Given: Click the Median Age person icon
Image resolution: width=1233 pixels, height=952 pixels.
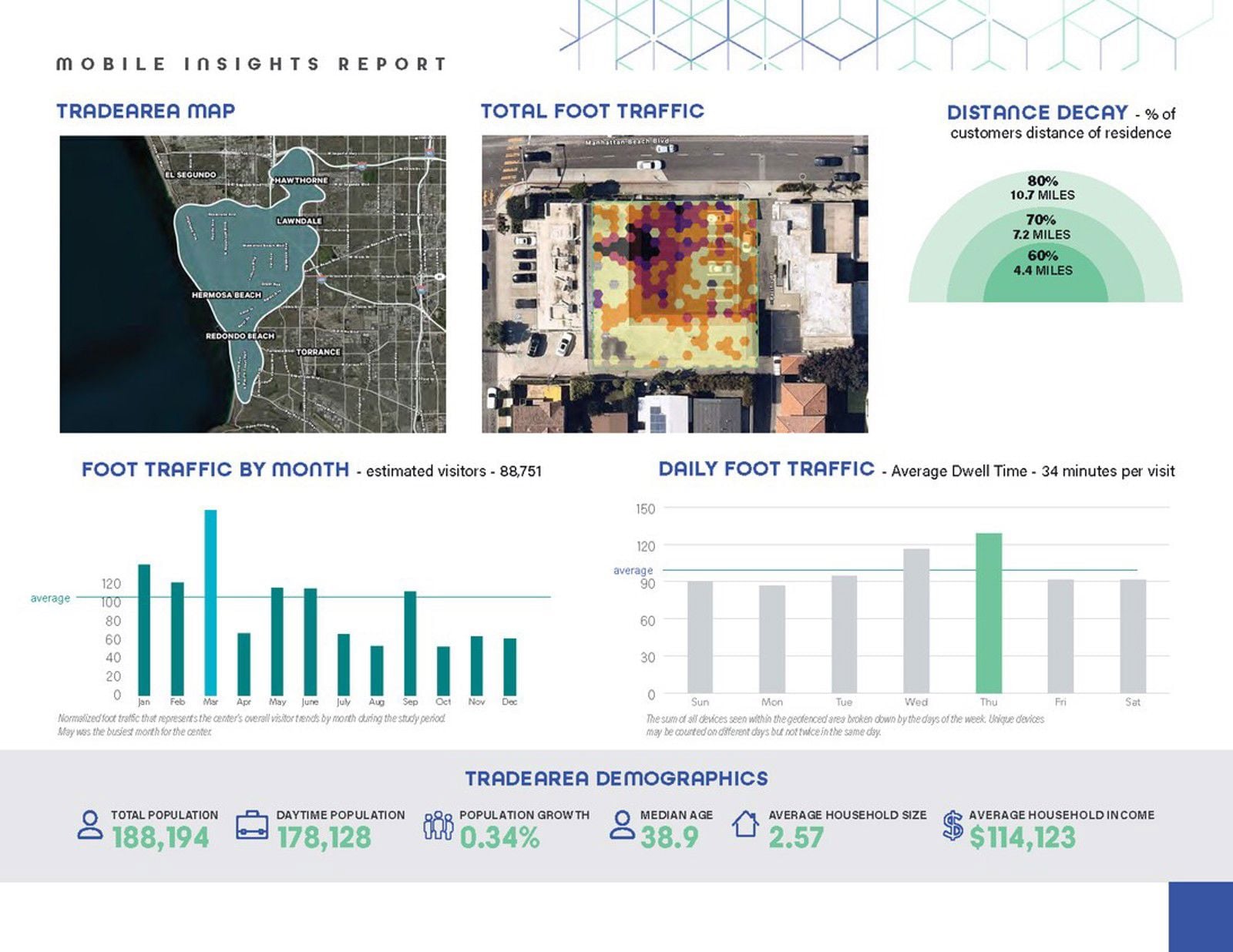Looking at the screenshot, I should pyautogui.click(x=622, y=825).
